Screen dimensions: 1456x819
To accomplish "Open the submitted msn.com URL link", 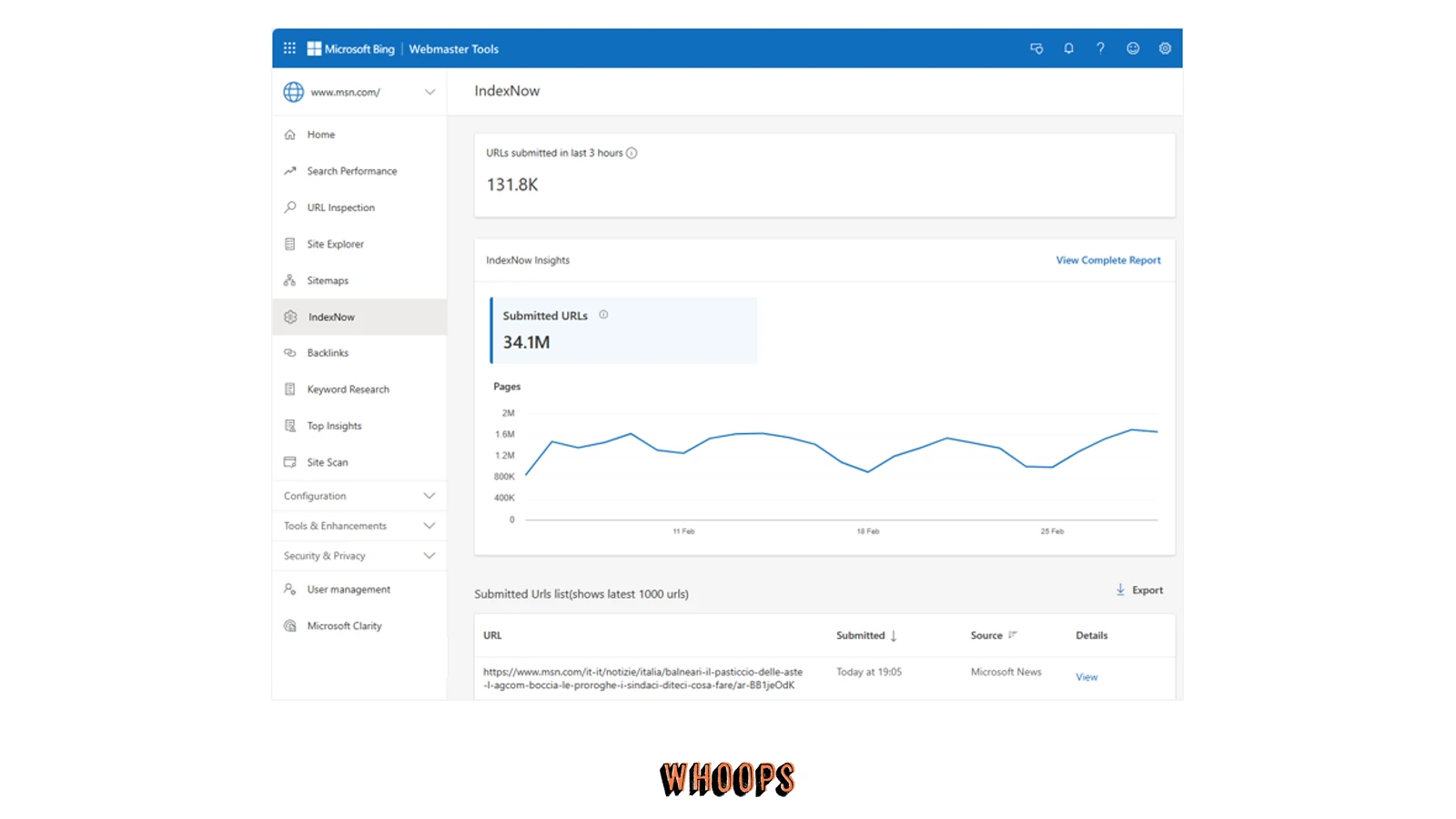I will coord(642,679).
